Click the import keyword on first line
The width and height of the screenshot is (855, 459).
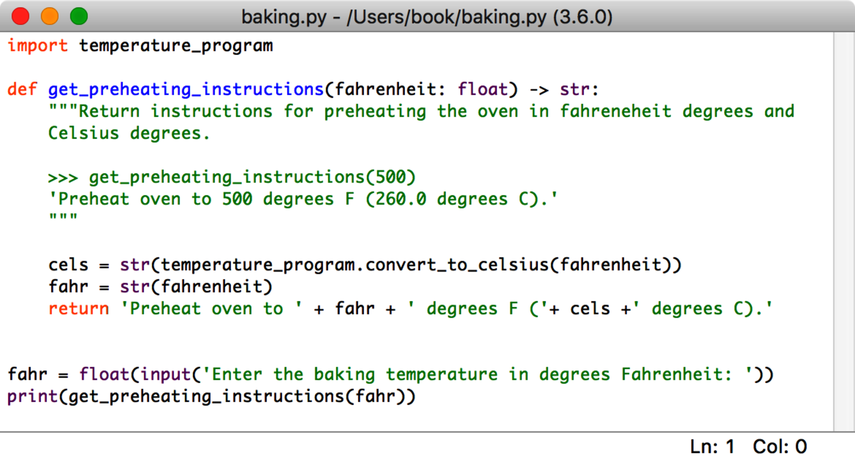pyautogui.click(x=37, y=45)
